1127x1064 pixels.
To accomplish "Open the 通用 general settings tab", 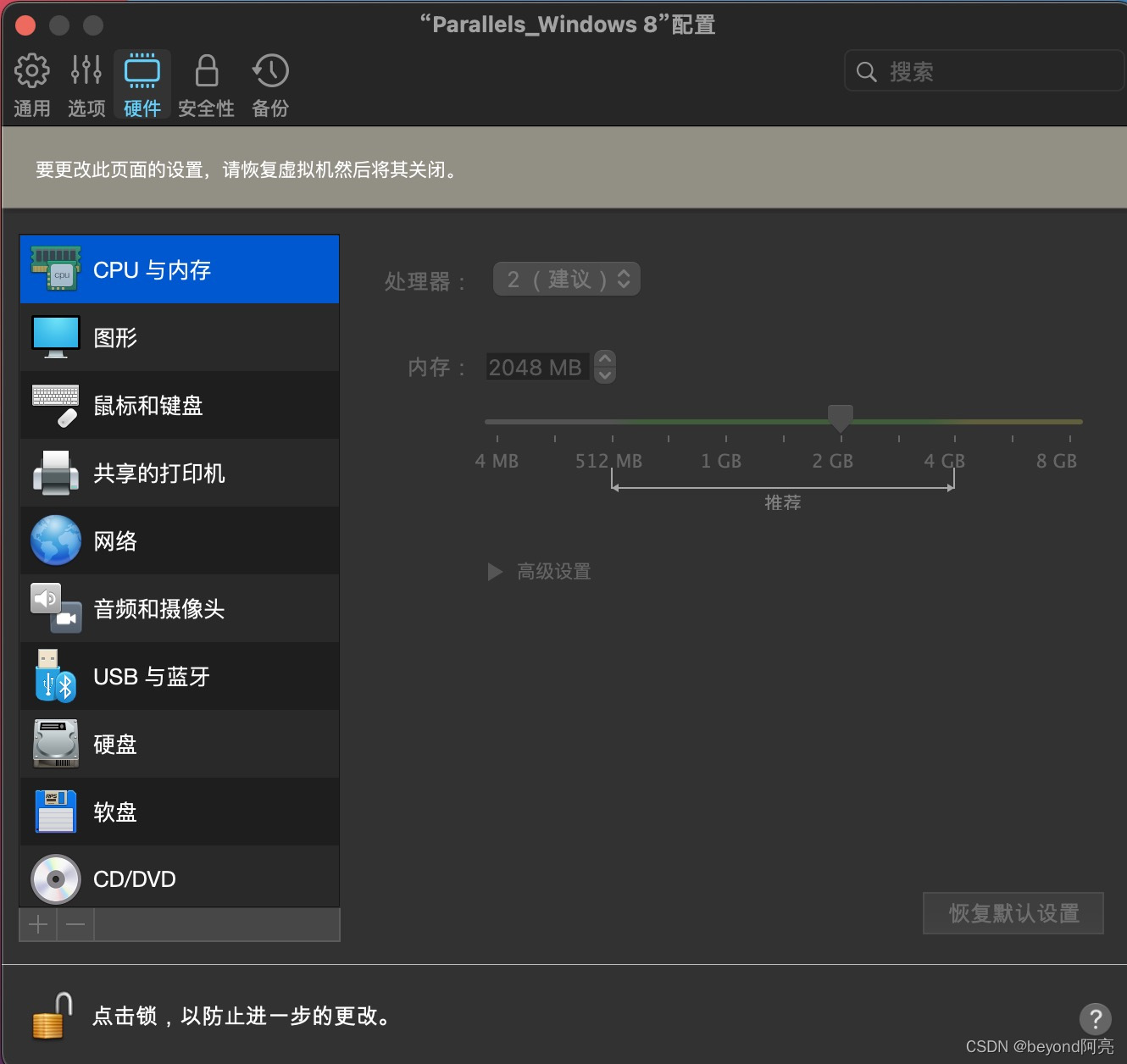I will (x=32, y=85).
